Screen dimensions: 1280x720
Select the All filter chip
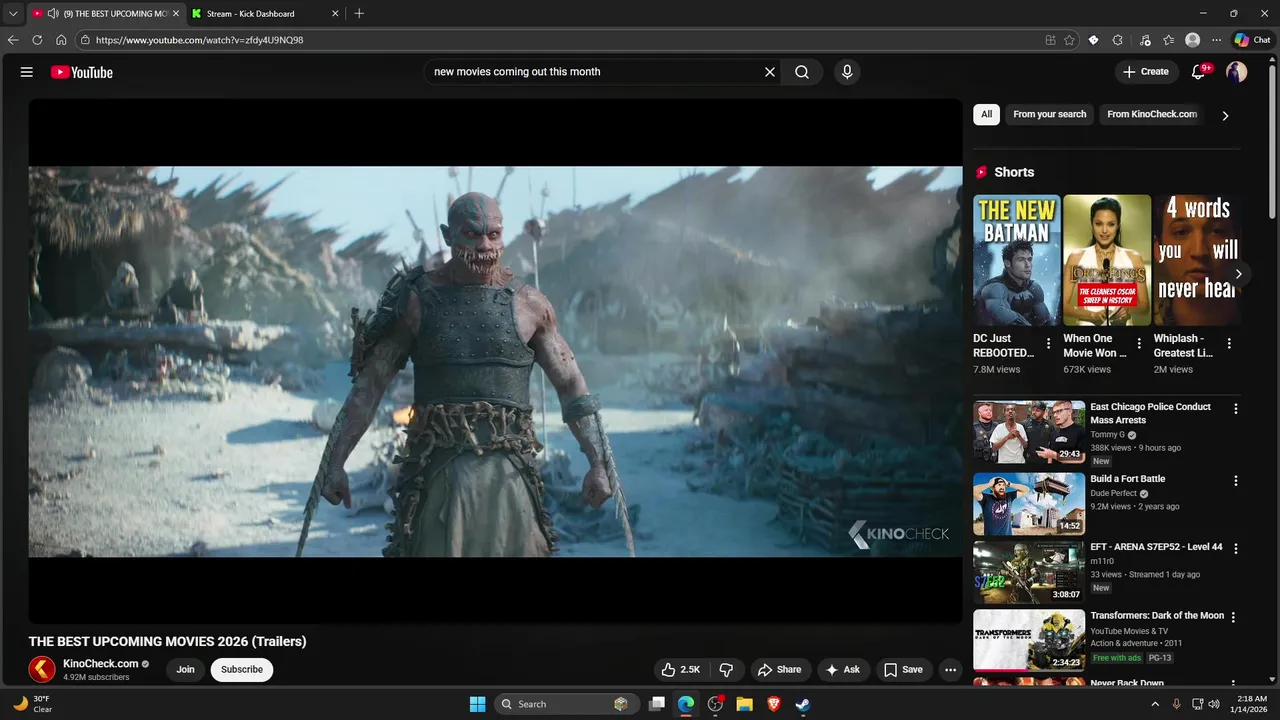[x=986, y=114]
